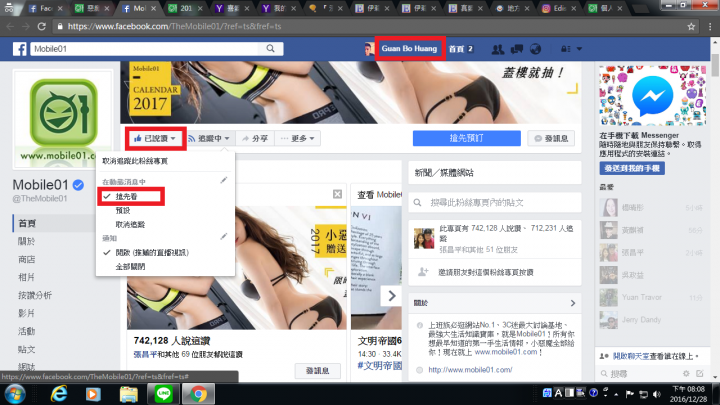Open 影片 in the page sidebar
720x405 pixels.
pos(26,313)
